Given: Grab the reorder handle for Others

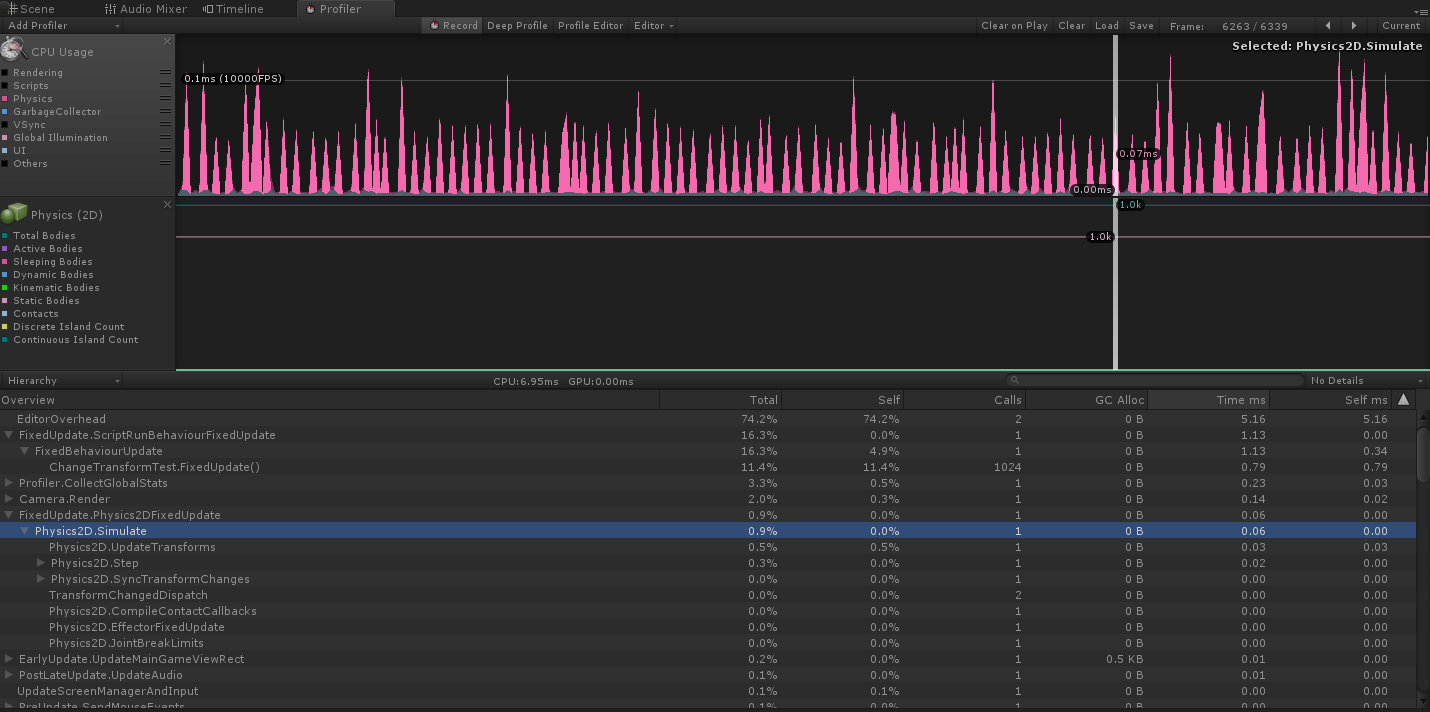Looking at the screenshot, I should tap(165, 163).
